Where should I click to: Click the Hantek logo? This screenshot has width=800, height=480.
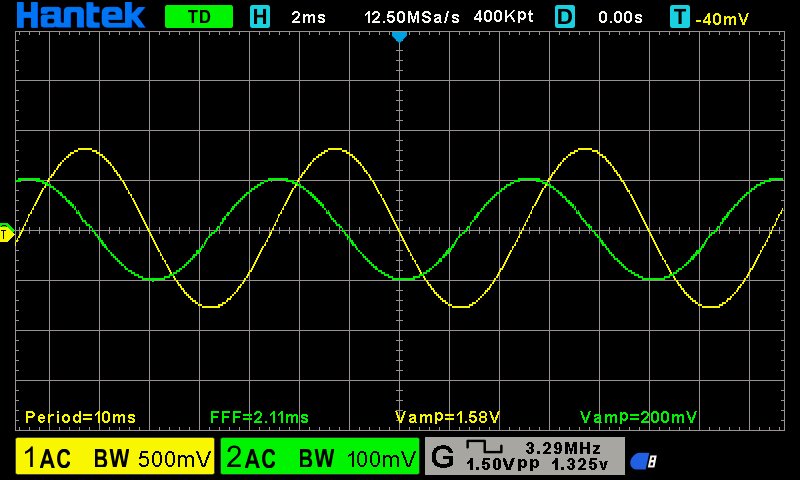81,15
